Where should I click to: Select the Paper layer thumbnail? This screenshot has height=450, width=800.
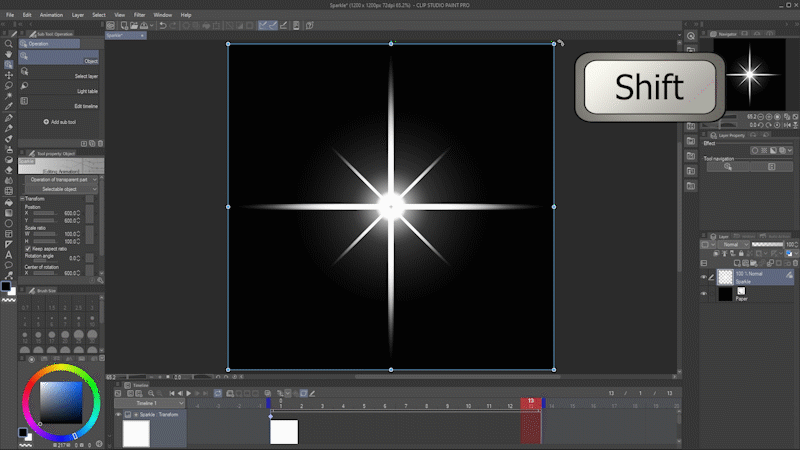point(725,293)
